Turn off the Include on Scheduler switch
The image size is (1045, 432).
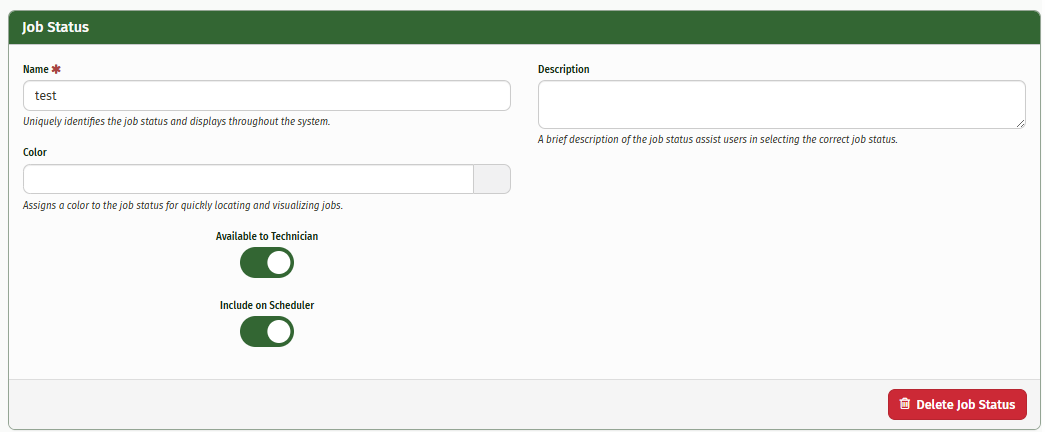[x=267, y=331]
